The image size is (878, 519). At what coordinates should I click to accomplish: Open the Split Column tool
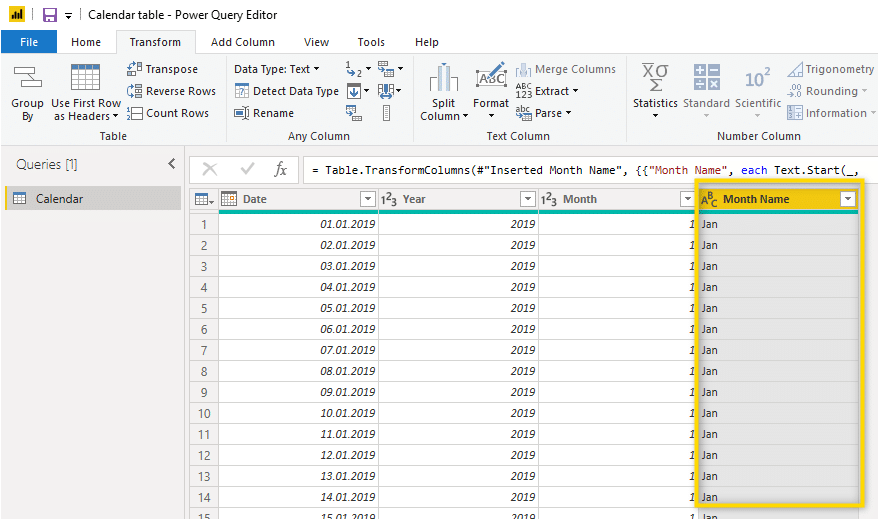[443, 92]
